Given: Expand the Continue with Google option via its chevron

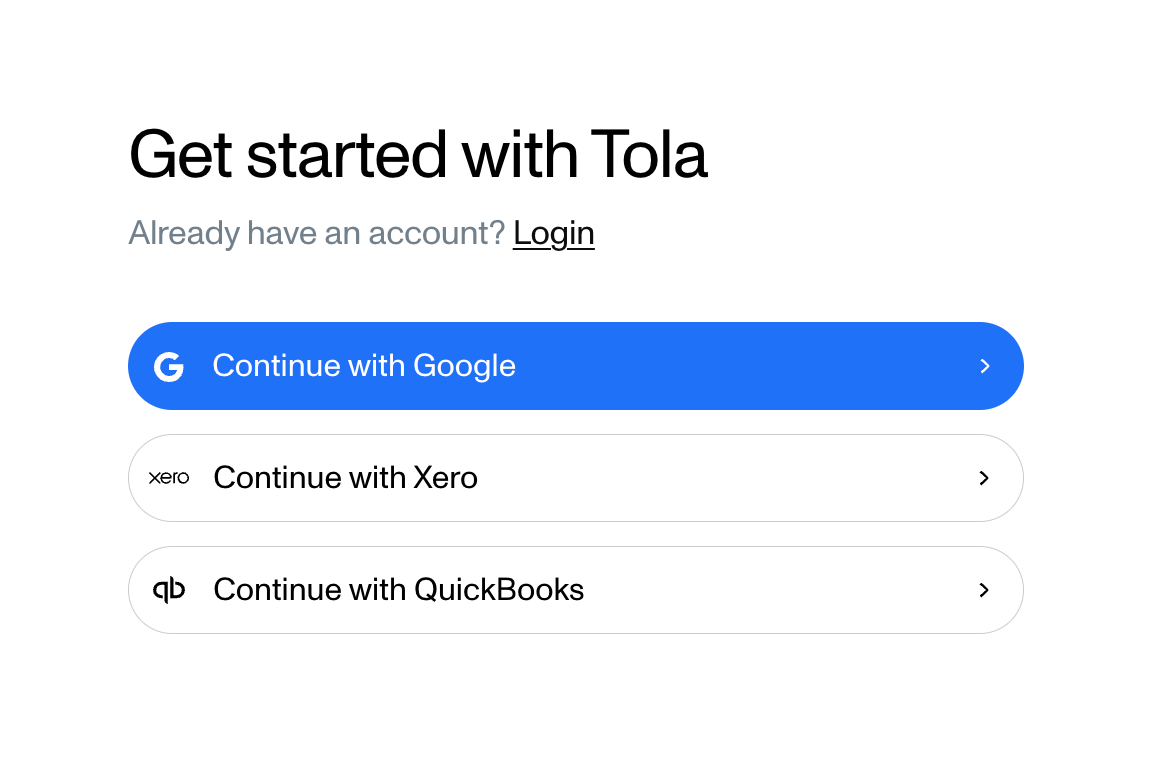Looking at the screenshot, I should coord(985,366).
